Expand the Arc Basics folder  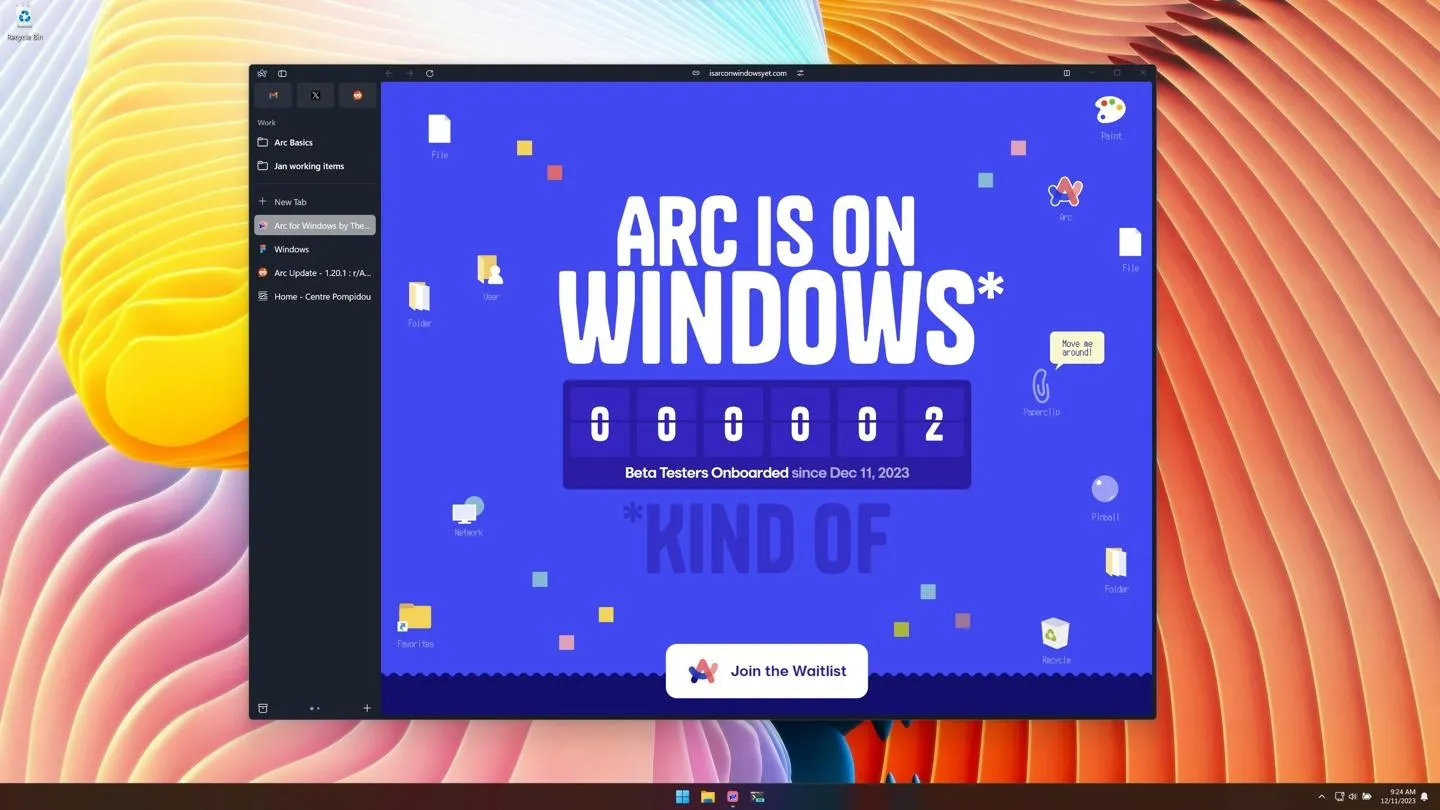click(x=293, y=143)
